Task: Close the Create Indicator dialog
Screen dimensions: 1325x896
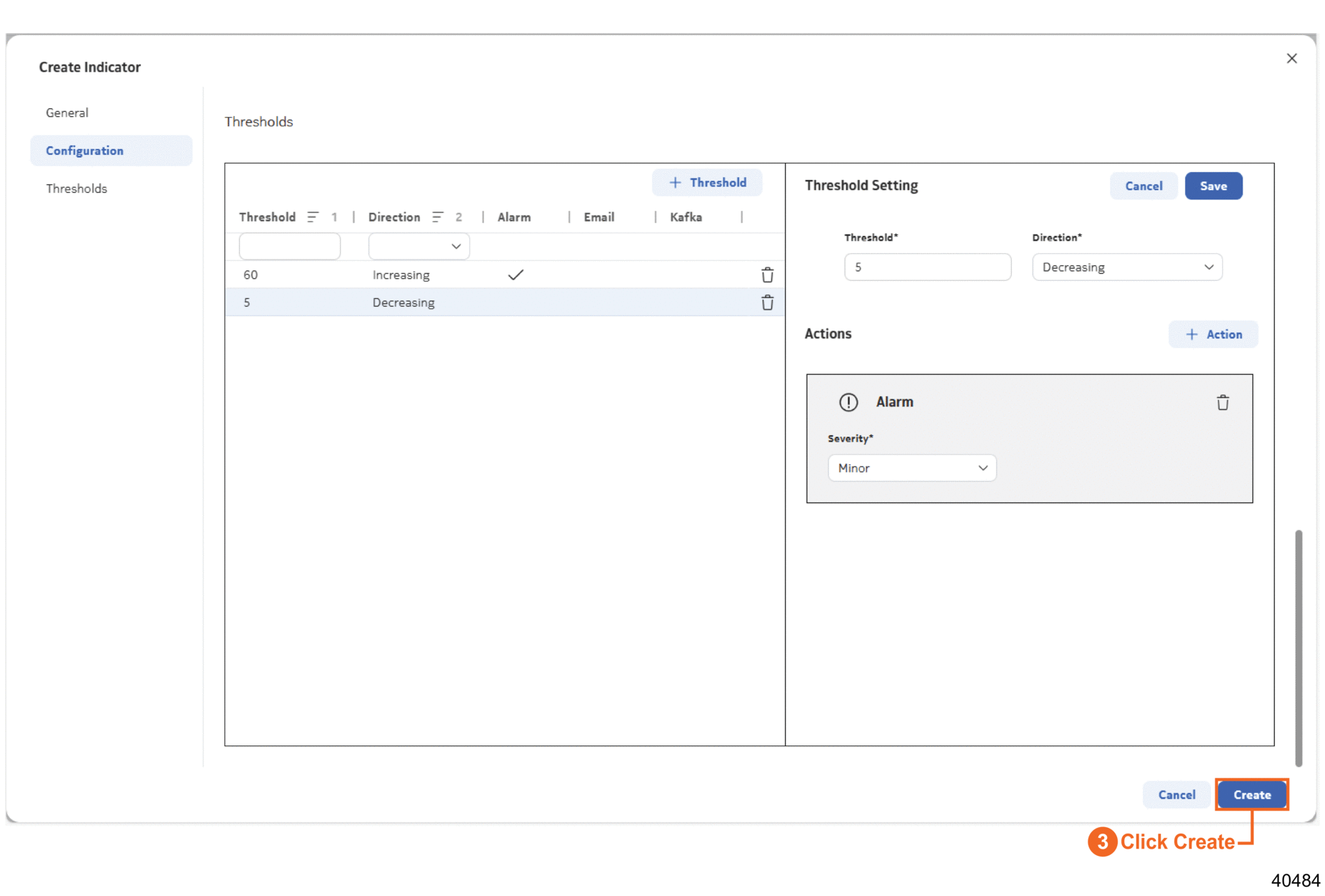Action: pyautogui.click(x=1291, y=59)
